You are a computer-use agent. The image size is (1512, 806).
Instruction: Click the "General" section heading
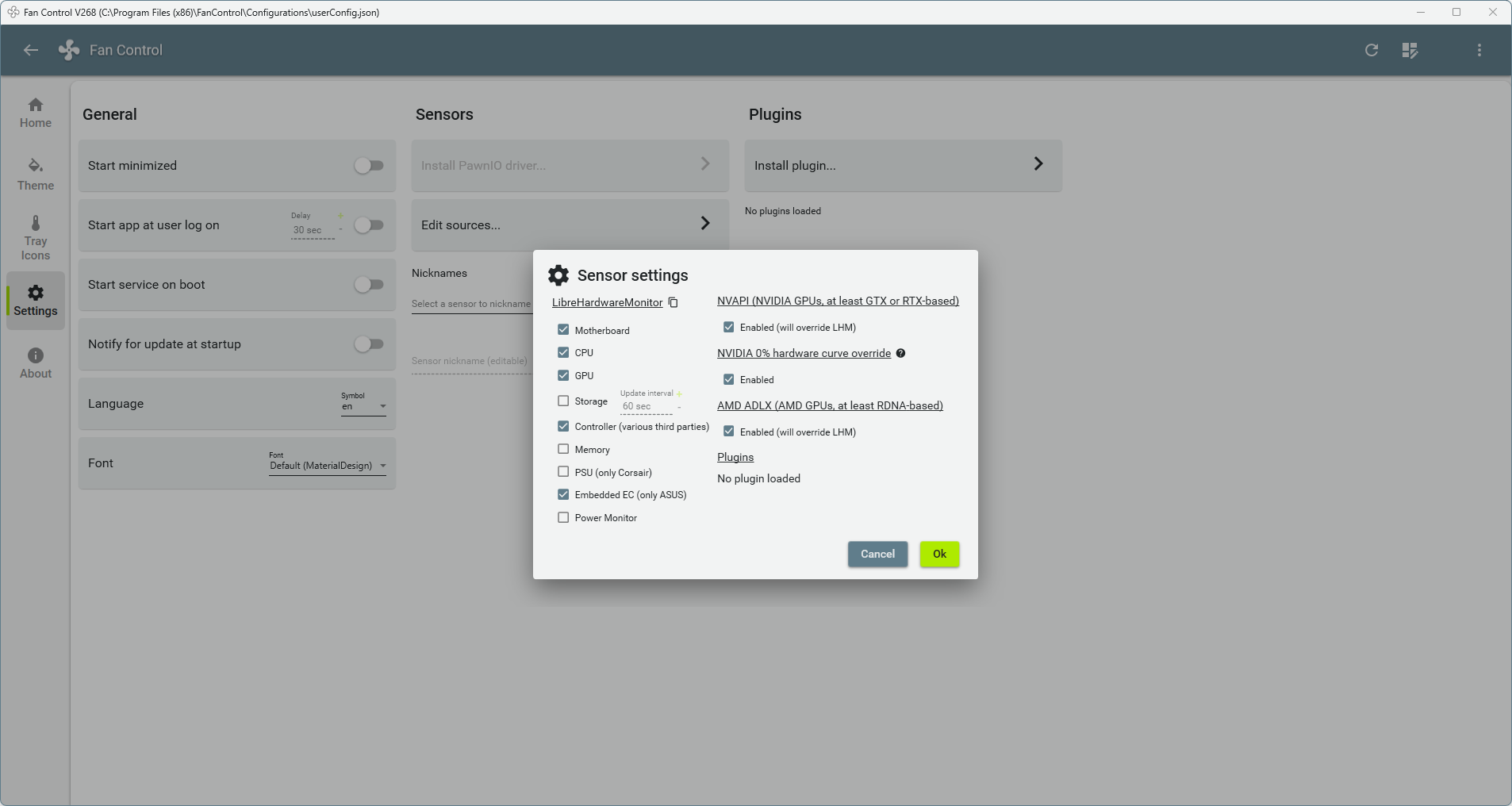[109, 114]
